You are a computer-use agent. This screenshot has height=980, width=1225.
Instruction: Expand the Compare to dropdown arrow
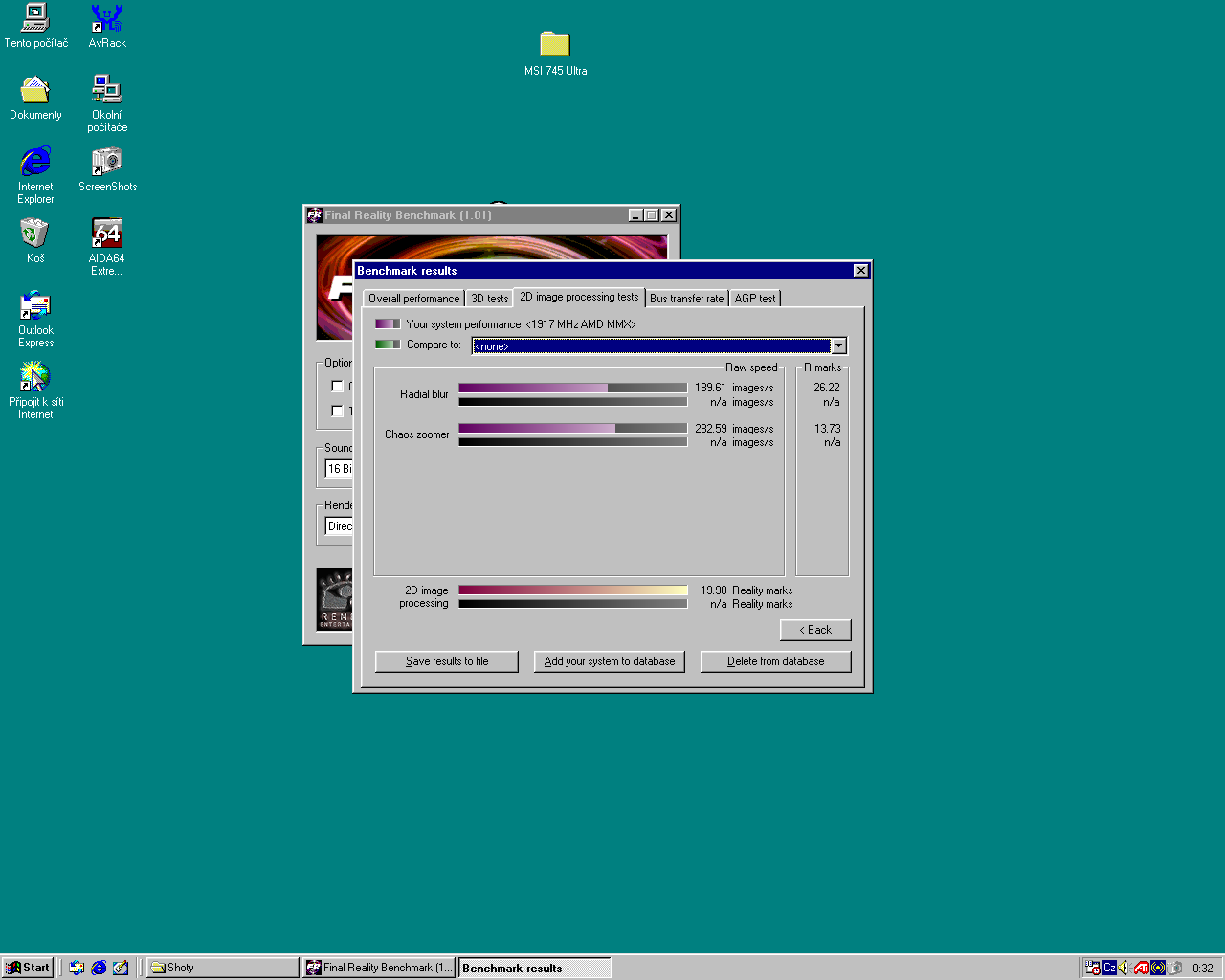pyautogui.click(x=838, y=346)
